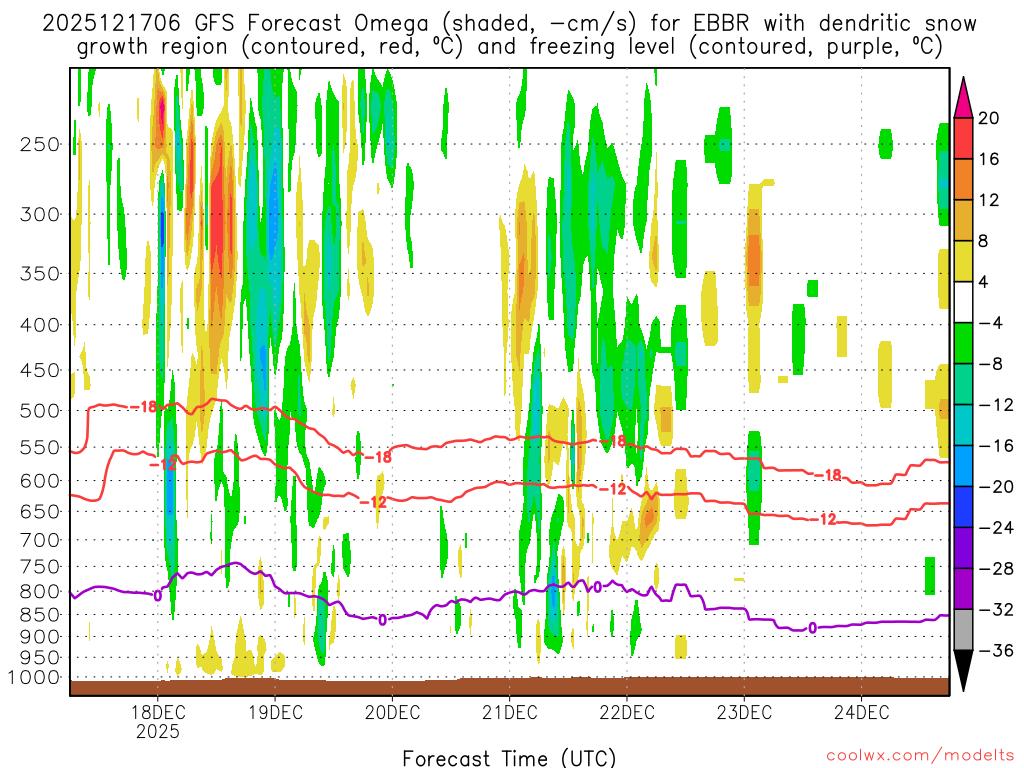Click the -12 contour label near 20DEC
The height and width of the screenshot is (768, 1024).
[373, 502]
